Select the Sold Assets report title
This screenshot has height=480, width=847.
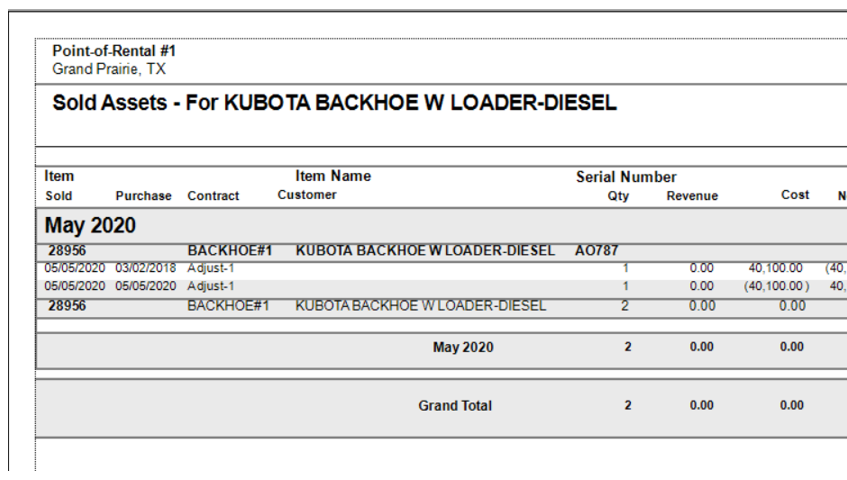tap(334, 103)
